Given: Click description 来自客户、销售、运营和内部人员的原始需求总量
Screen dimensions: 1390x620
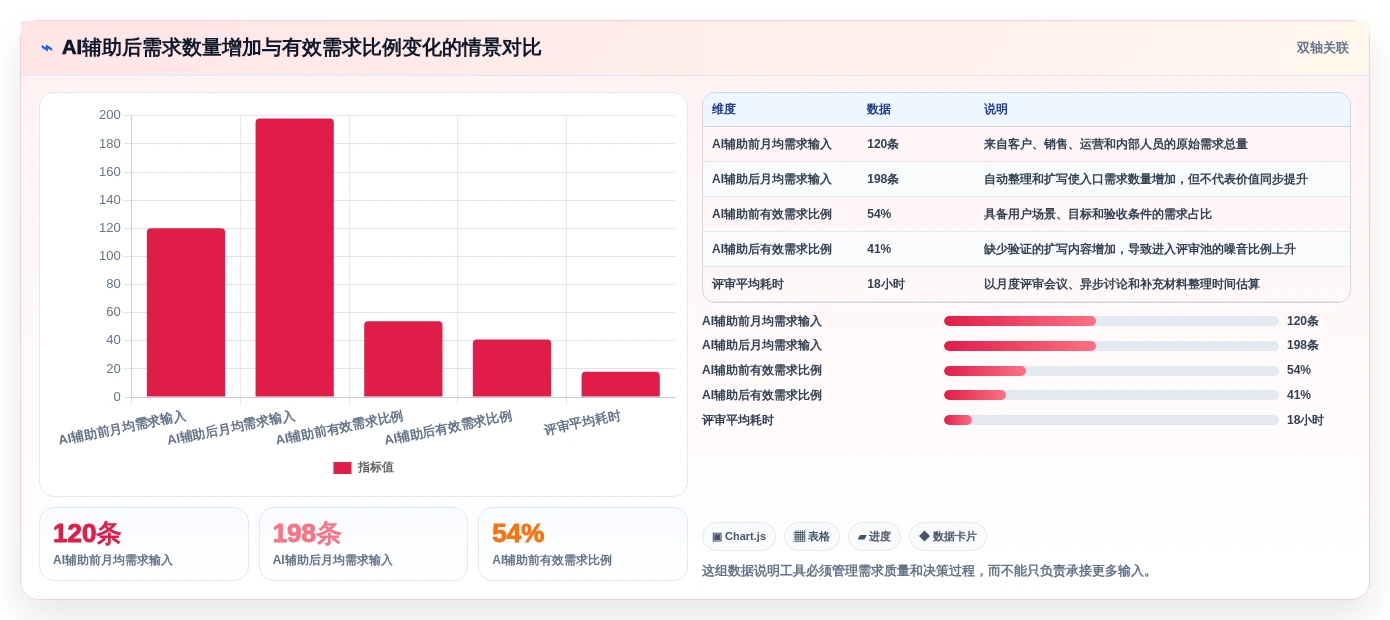Looking at the screenshot, I should [x=1115, y=144].
